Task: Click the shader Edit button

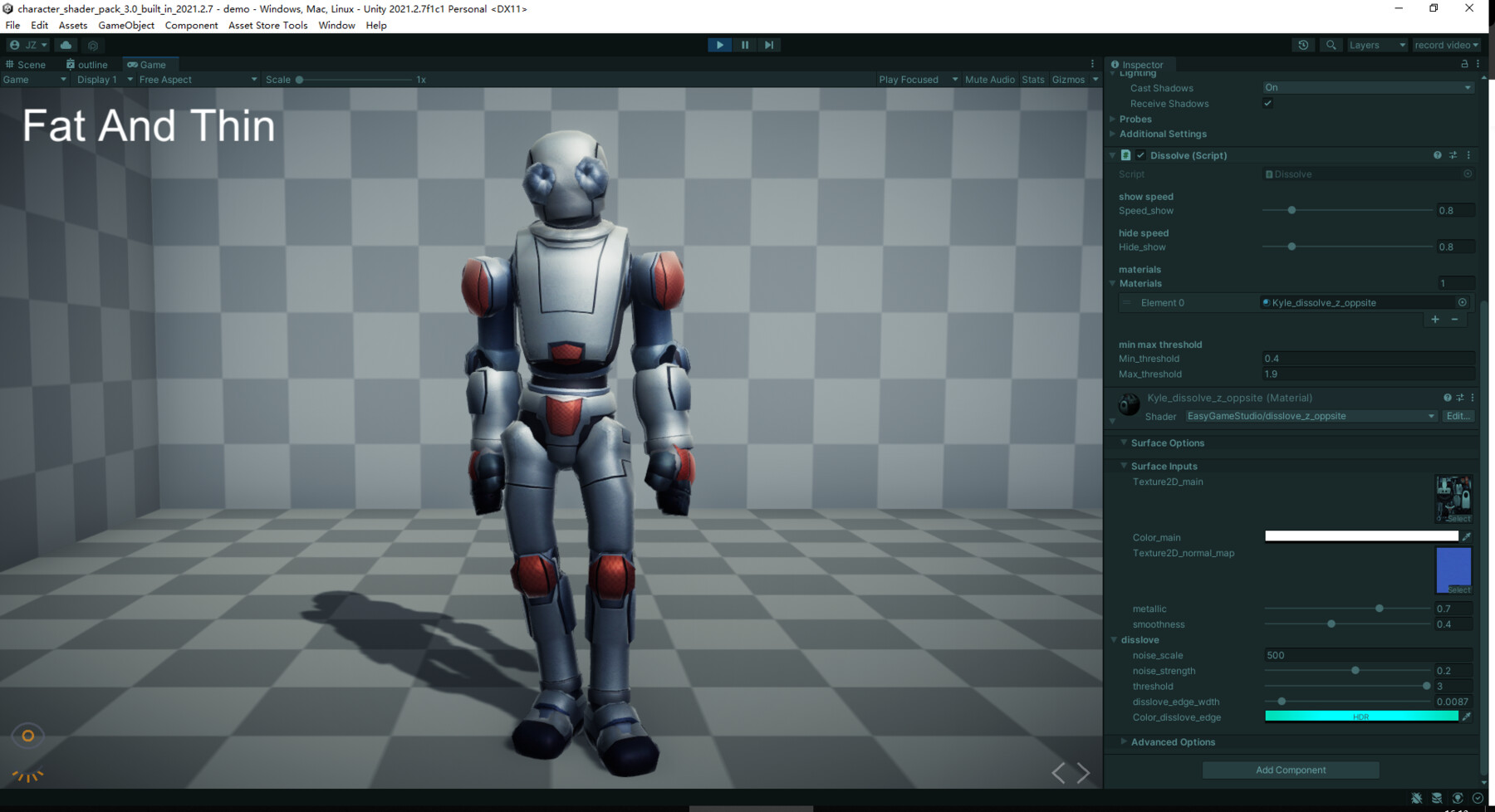Action: [1458, 416]
